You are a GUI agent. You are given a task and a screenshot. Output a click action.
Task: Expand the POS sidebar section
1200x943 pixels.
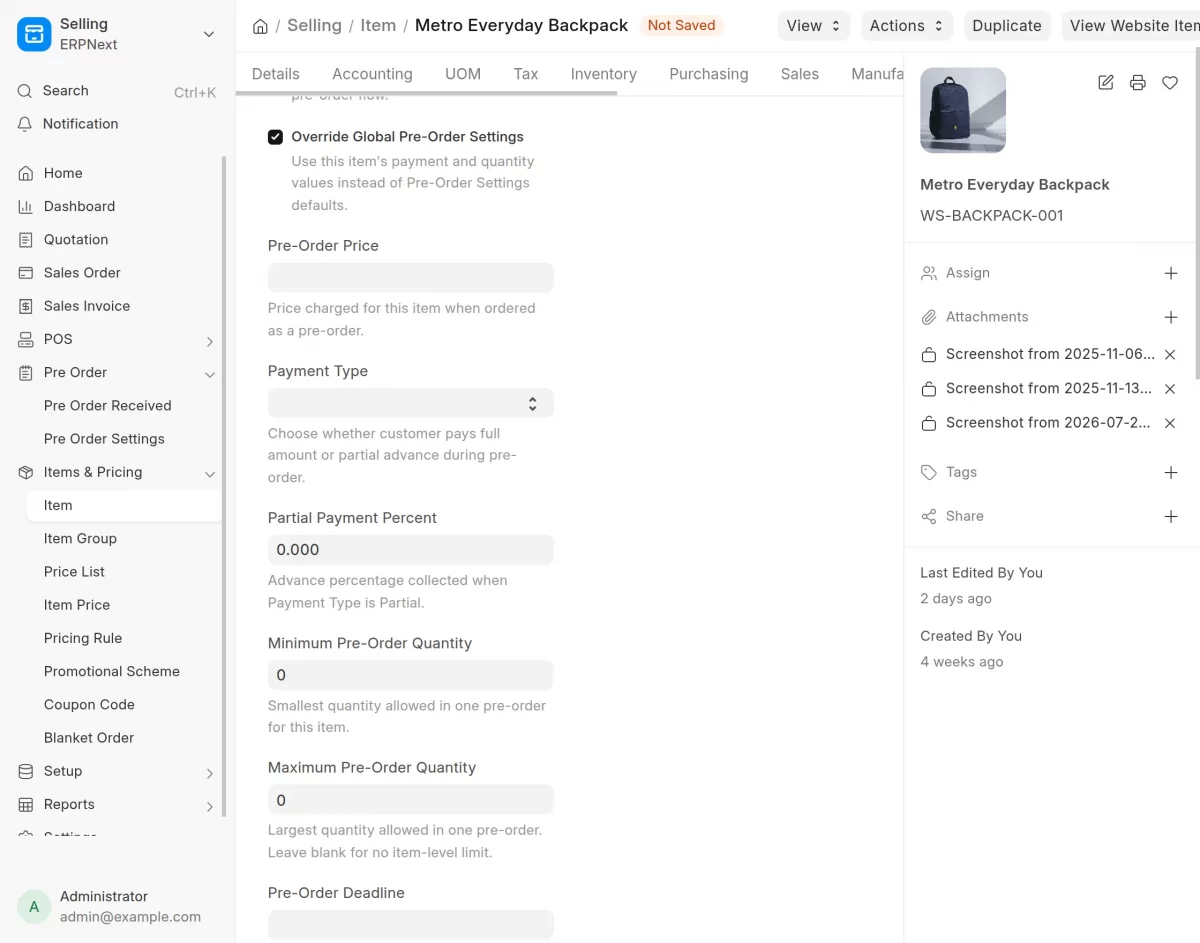210,340
